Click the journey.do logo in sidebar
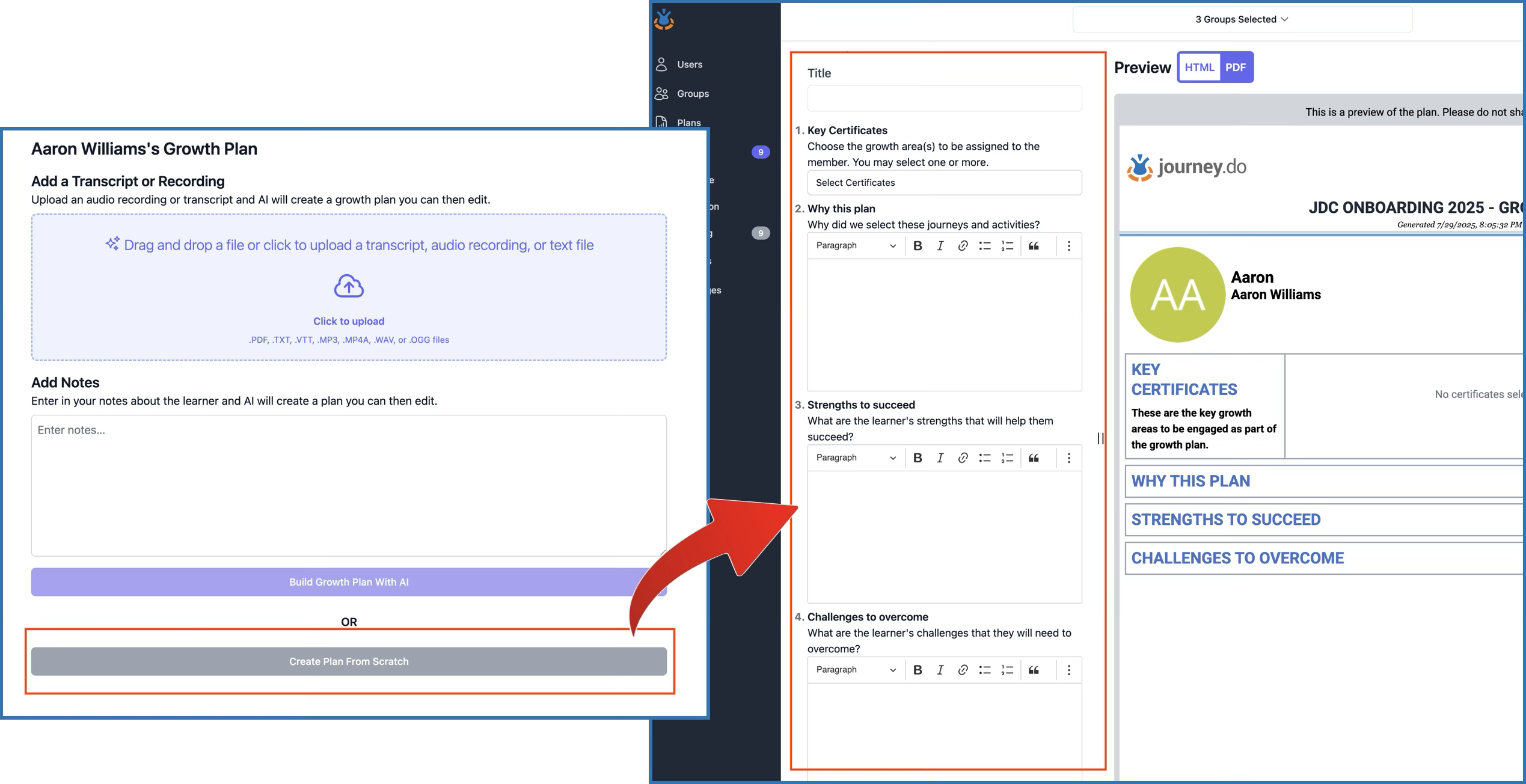The image size is (1526, 784). (x=664, y=19)
